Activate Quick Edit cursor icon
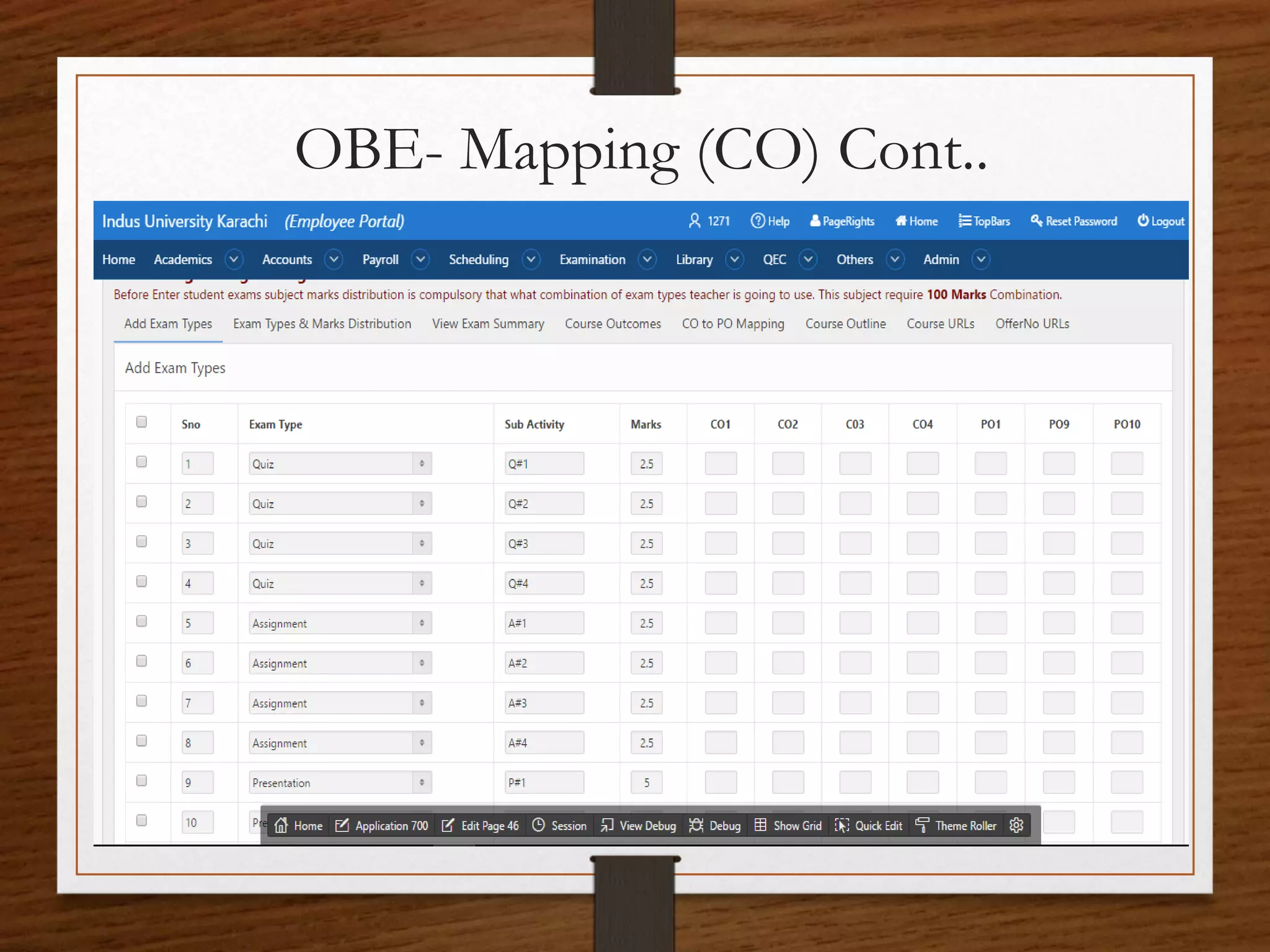 (x=841, y=825)
